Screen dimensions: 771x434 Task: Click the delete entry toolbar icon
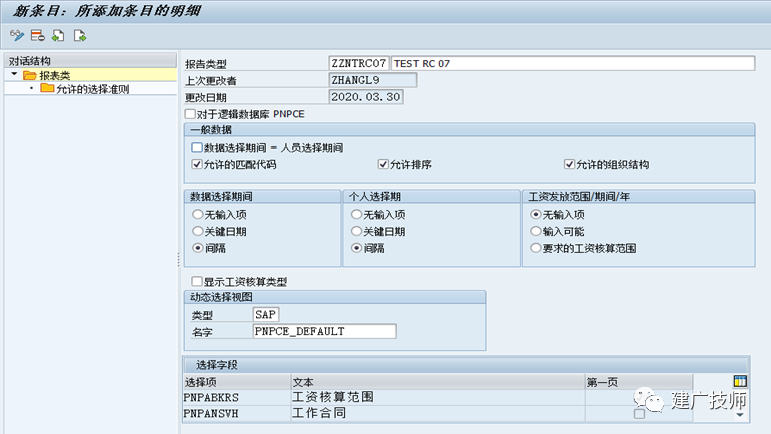pos(37,35)
